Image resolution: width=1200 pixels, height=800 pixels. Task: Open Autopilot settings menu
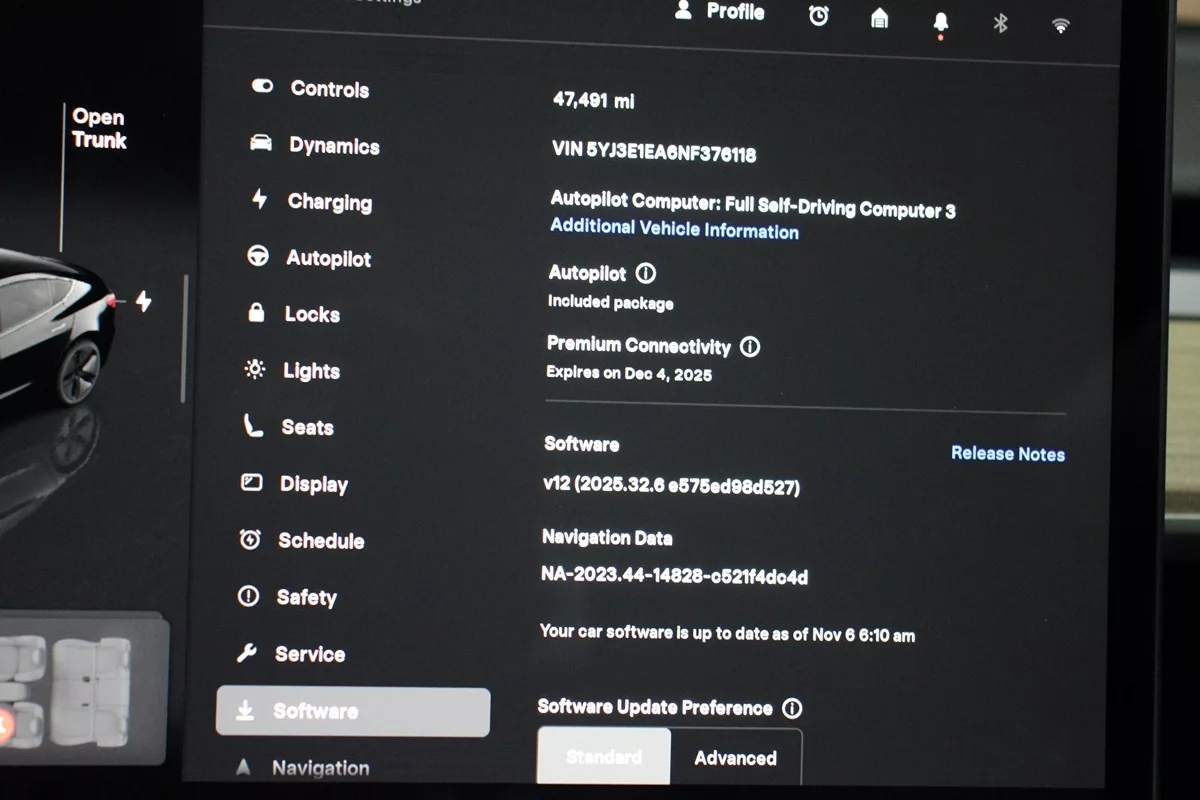tap(328, 258)
